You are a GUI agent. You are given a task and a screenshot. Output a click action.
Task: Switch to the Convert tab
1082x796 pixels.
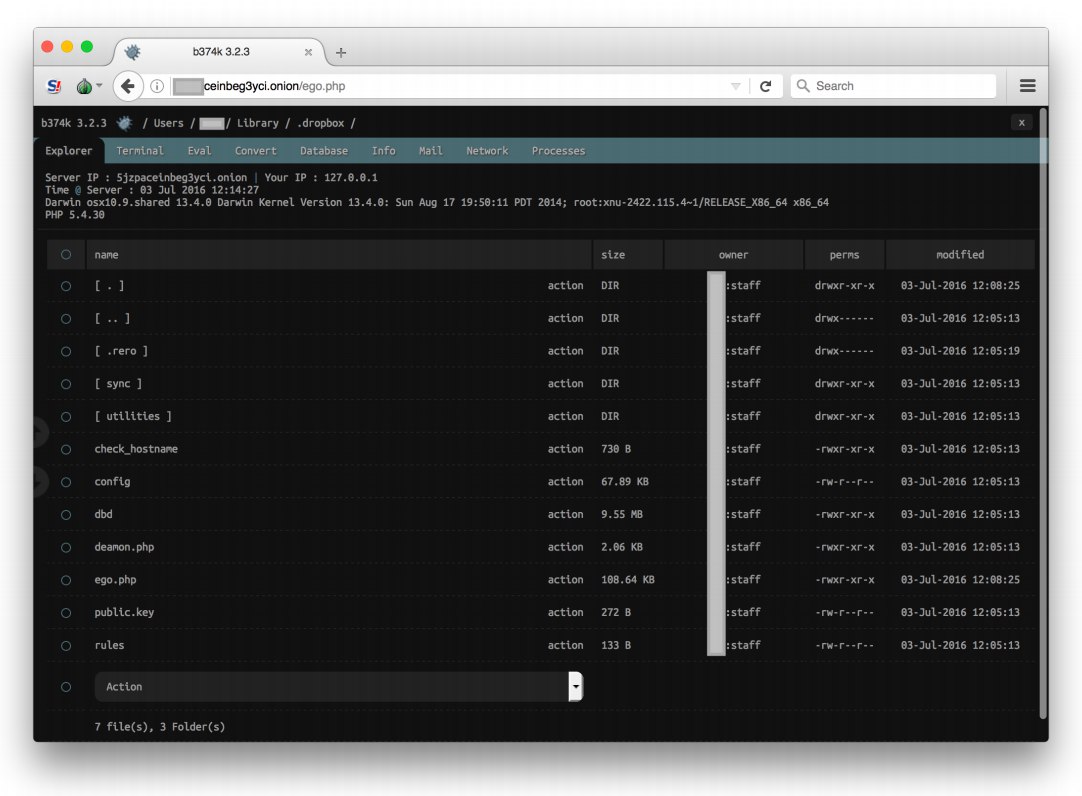[255, 150]
